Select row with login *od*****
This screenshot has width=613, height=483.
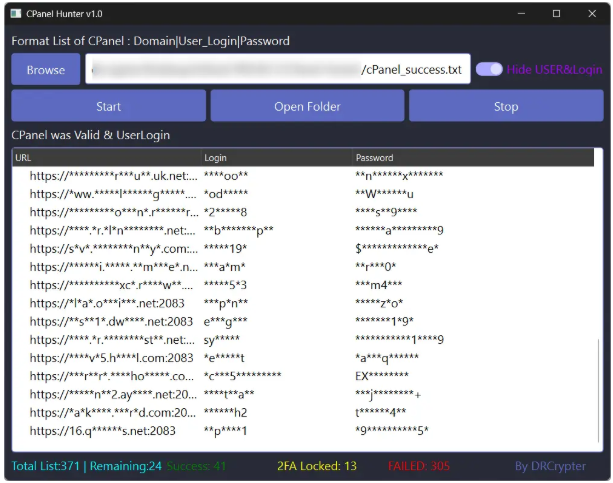click(x=303, y=194)
